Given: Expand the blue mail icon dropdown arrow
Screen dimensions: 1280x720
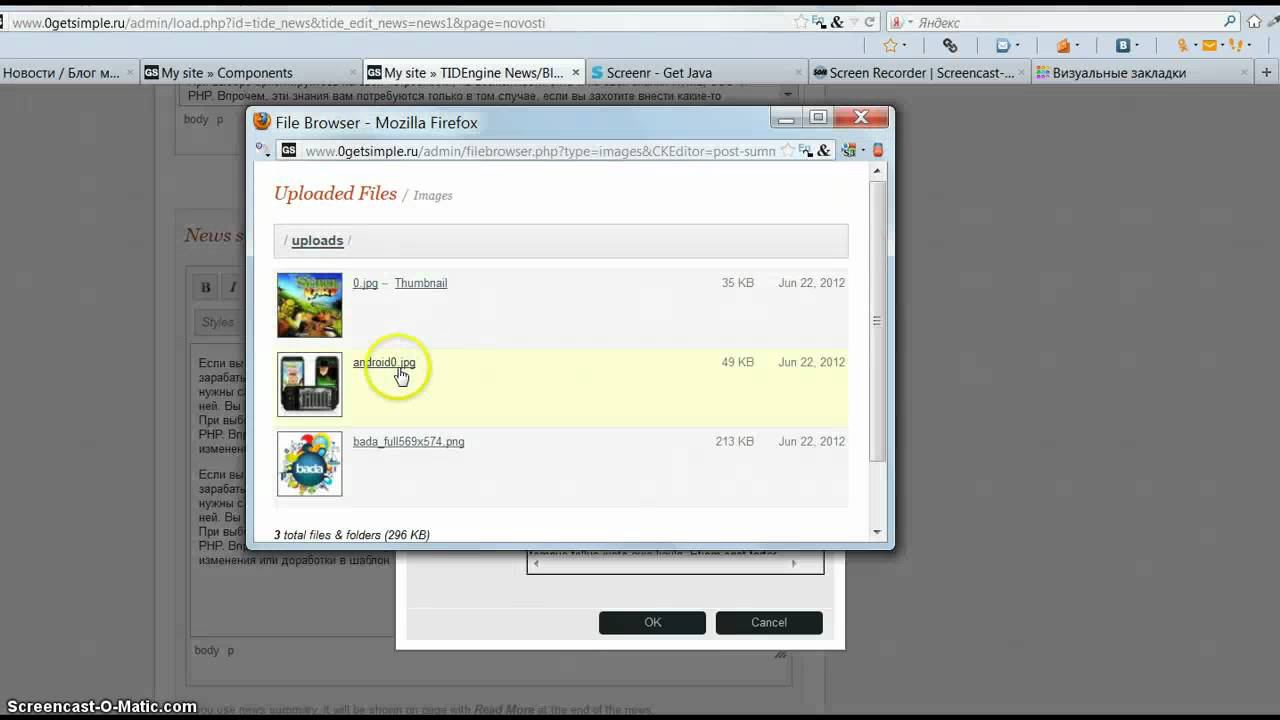Looking at the screenshot, I should point(1017,46).
